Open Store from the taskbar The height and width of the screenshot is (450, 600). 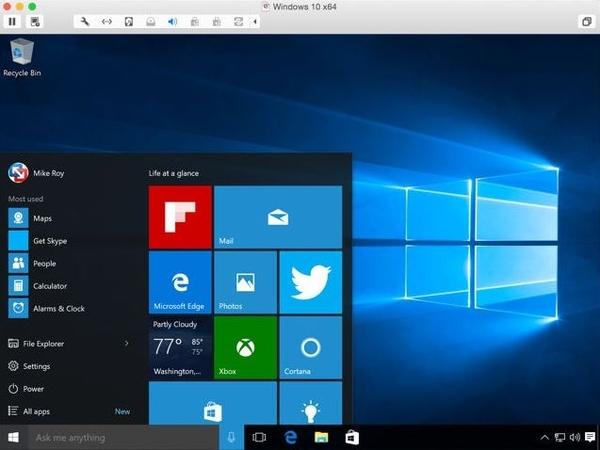coord(352,437)
